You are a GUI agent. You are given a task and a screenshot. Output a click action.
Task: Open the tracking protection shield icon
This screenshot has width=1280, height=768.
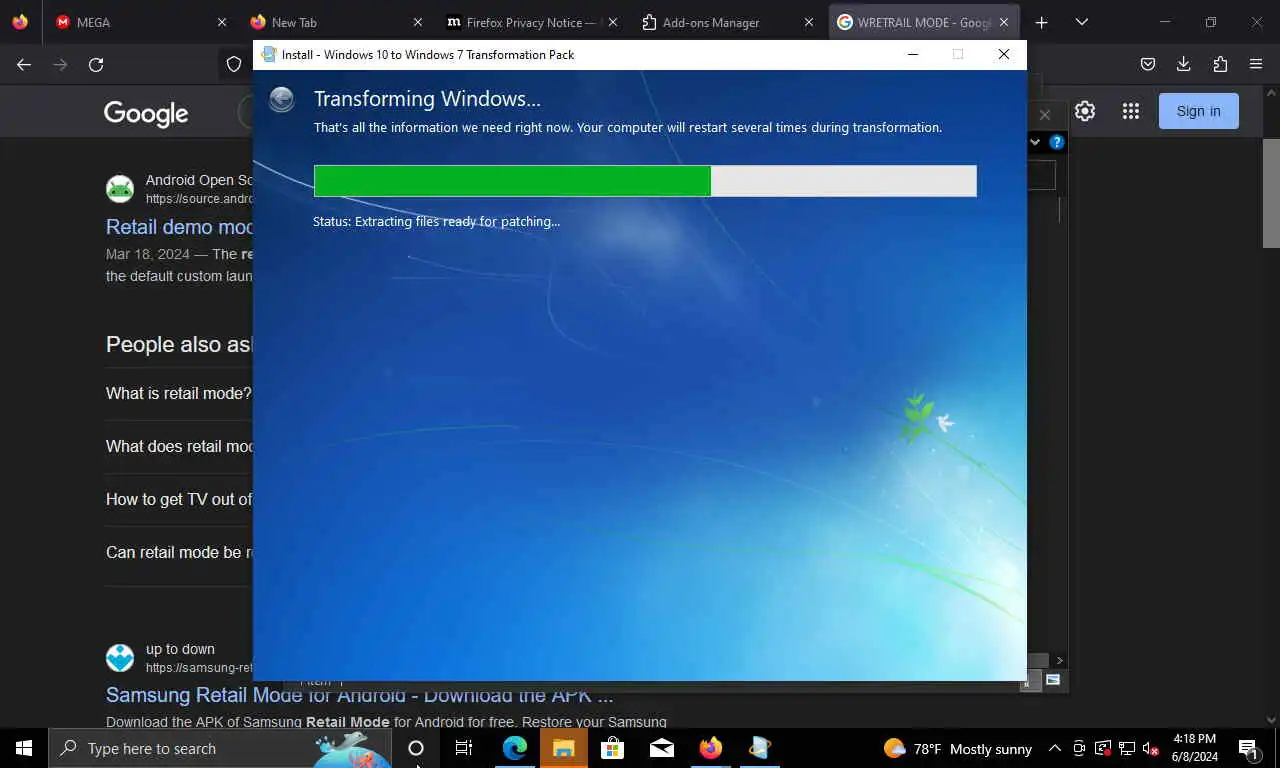[234, 64]
